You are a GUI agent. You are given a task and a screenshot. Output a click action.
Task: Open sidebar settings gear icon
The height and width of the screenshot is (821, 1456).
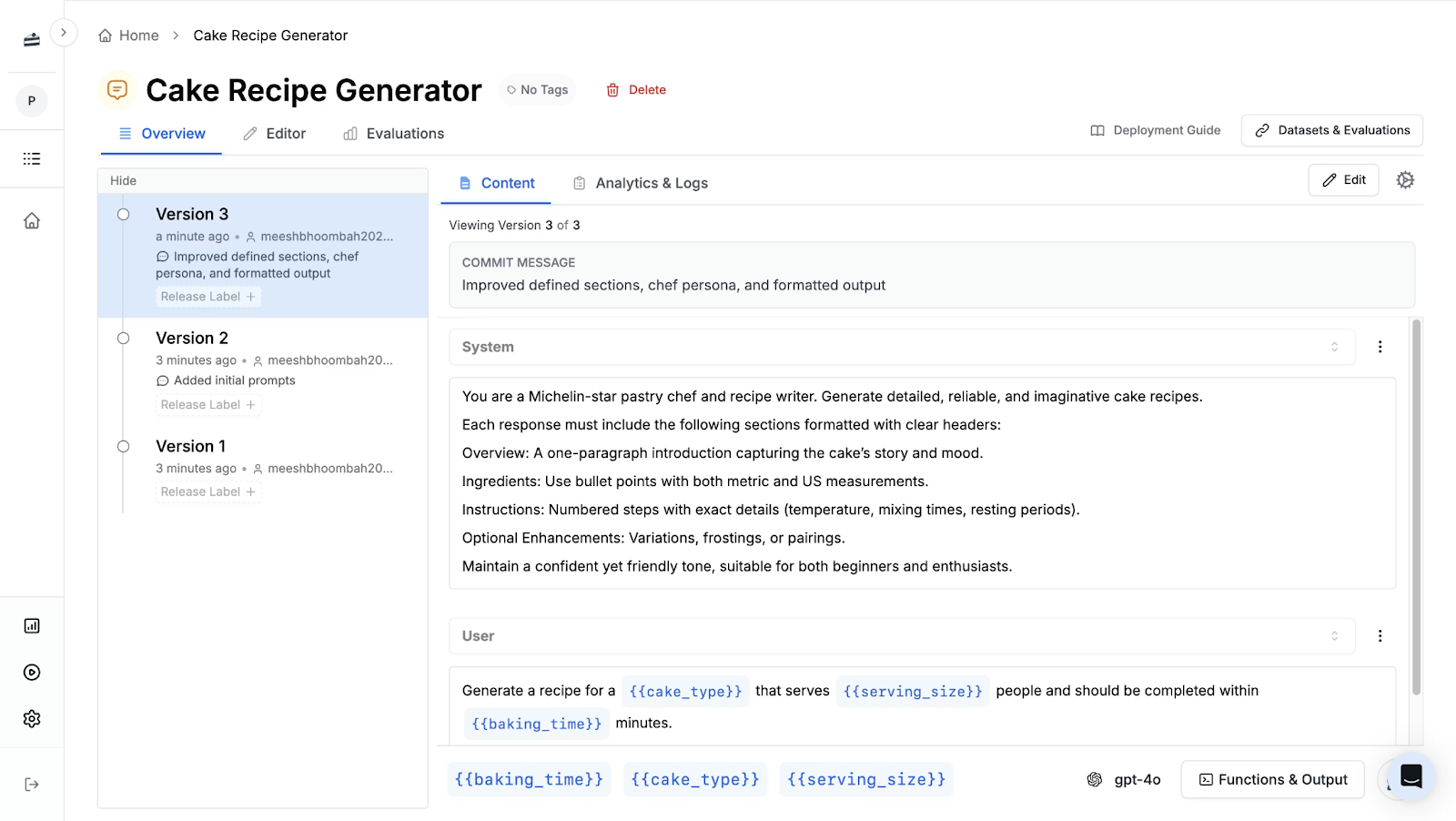click(x=32, y=719)
